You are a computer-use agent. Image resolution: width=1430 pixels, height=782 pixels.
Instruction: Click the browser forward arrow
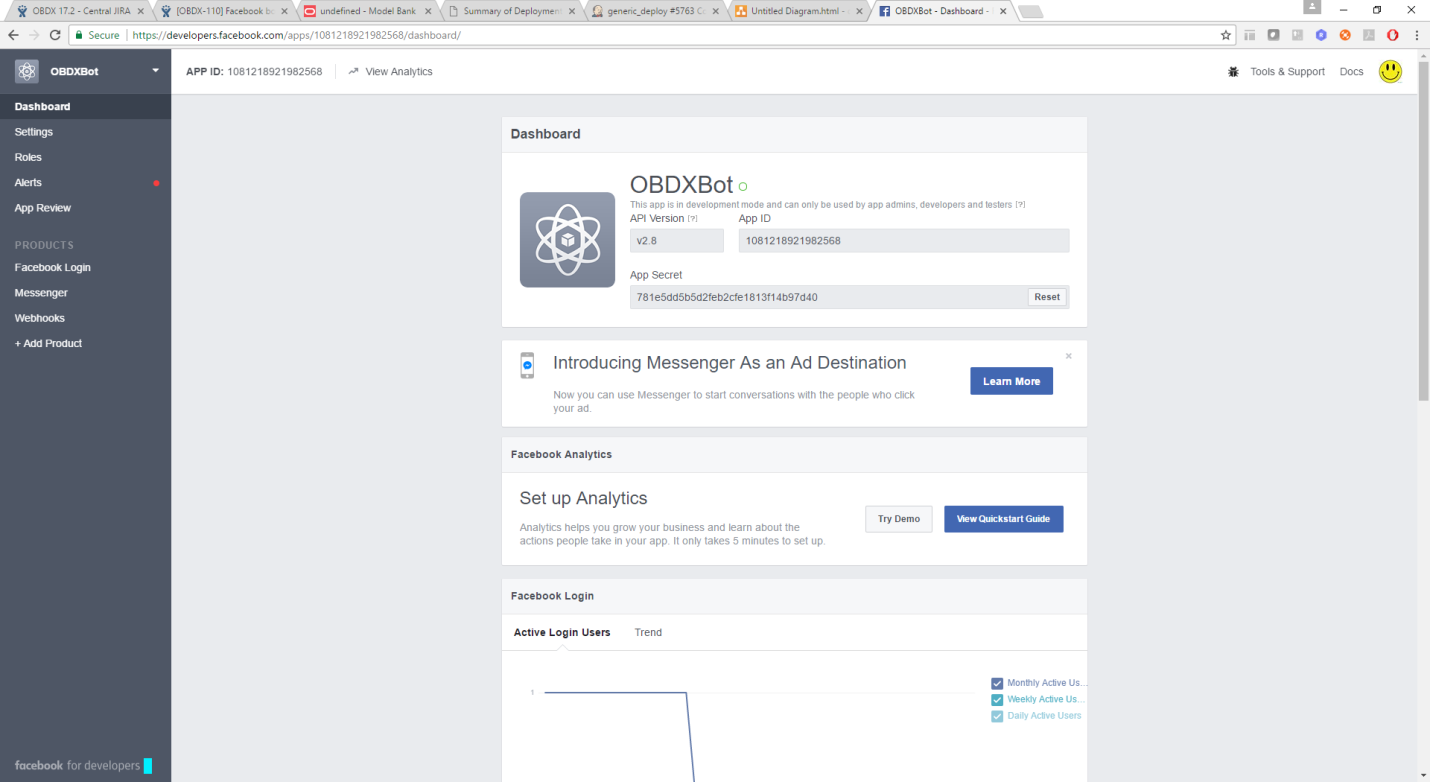coord(35,35)
